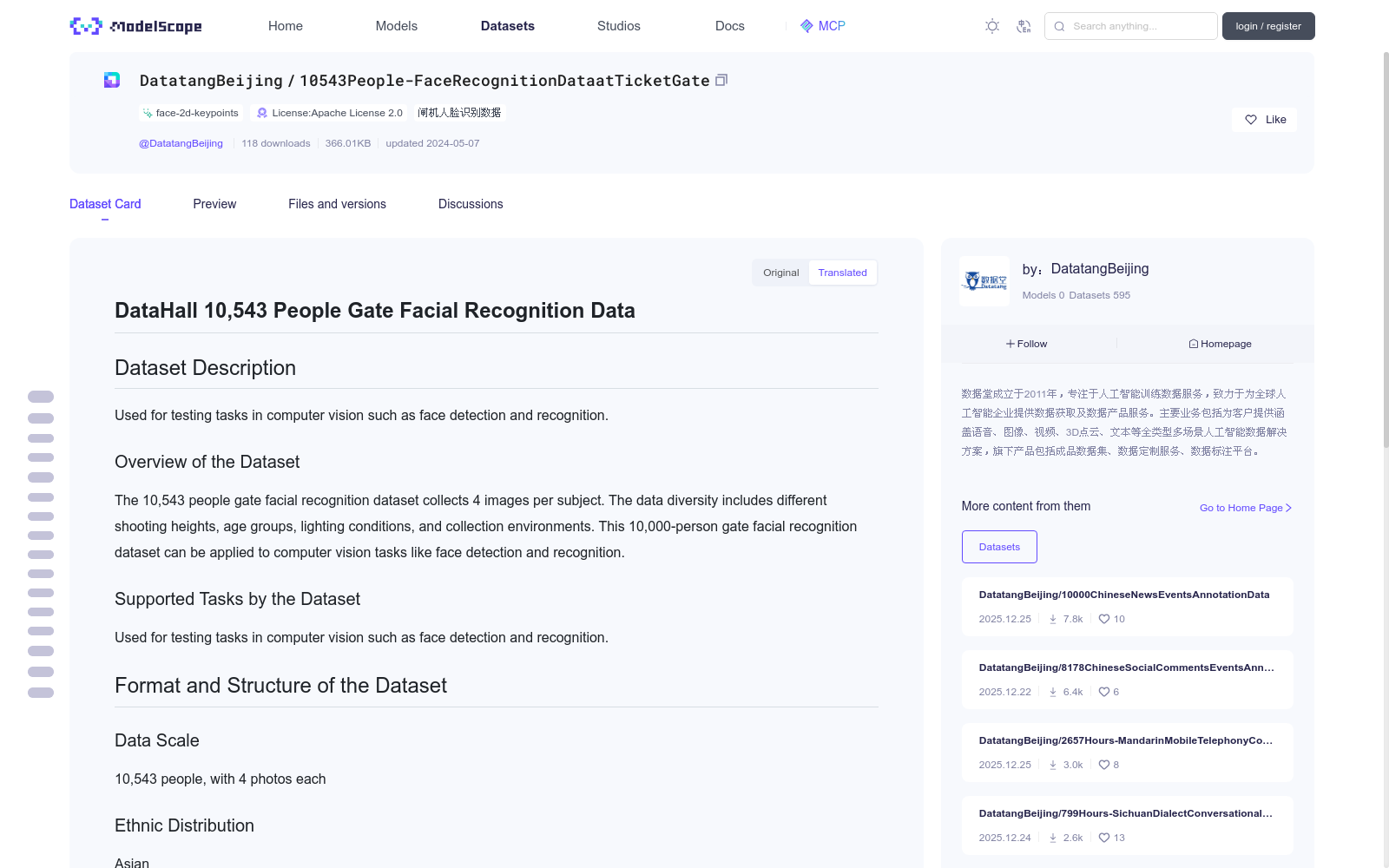The image size is (1389, 868).
Task: Click the MCP diamond icon in the navigation
Action: pos(806,26)
